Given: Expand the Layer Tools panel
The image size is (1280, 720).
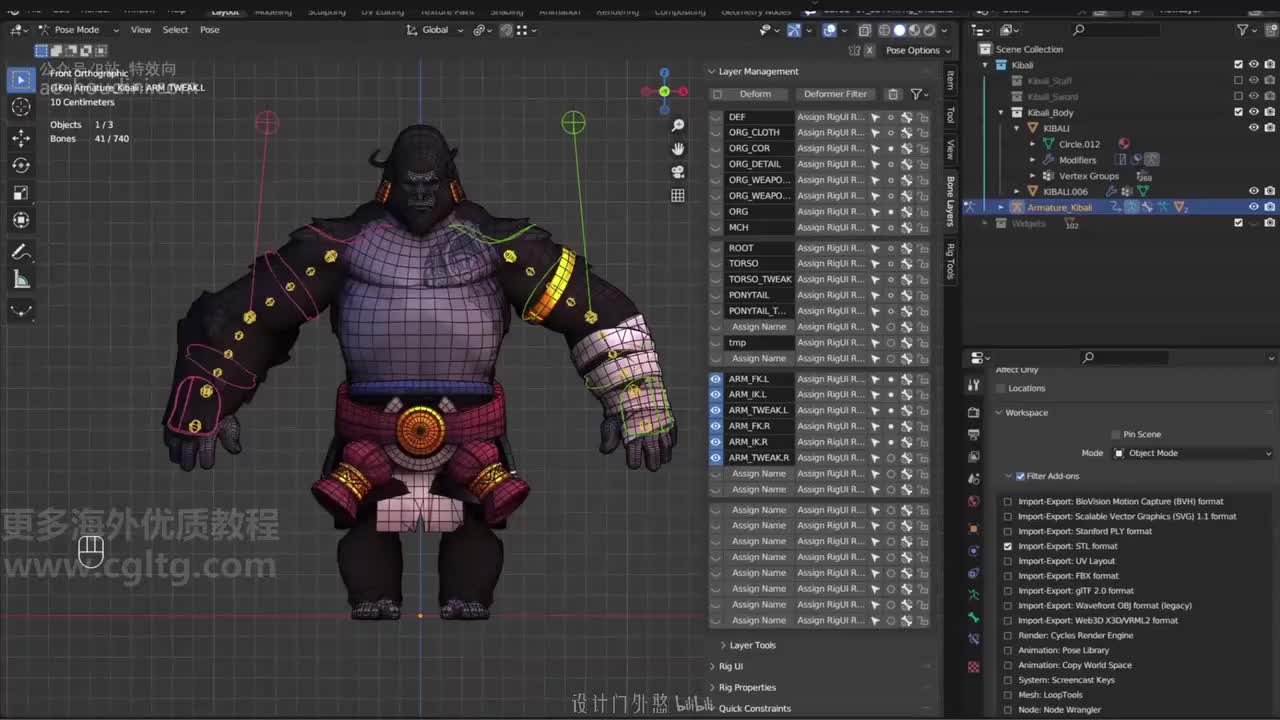Looking at the screenshot, I should 724,645.
